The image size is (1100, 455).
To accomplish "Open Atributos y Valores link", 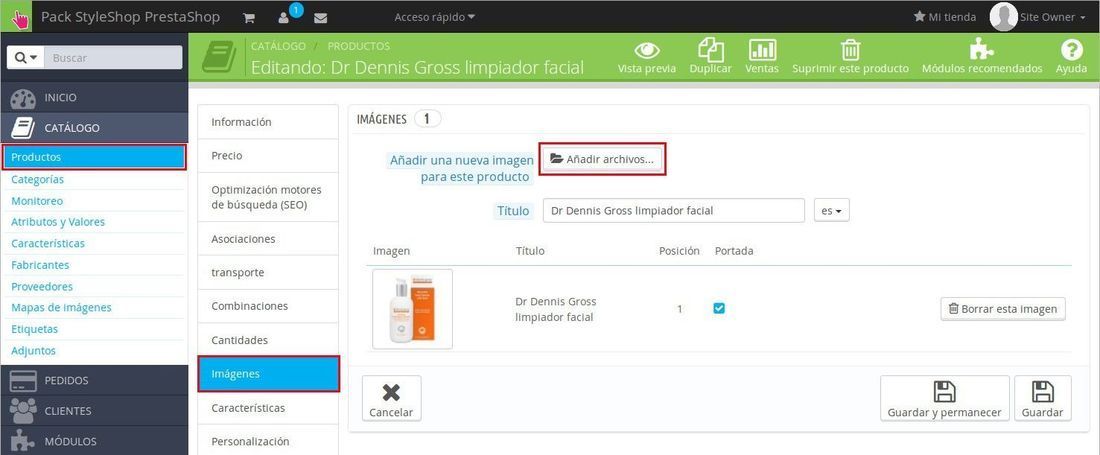I will (58, 222).
